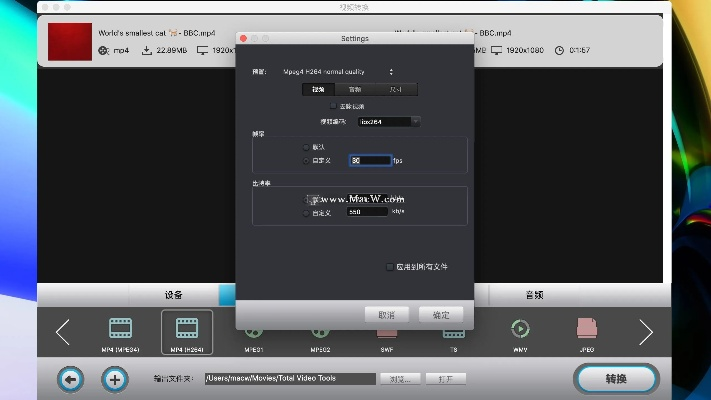This screenshot has height=400, width=711.
Task: Click the 确定 (OK) button
Action: click(x=441, y=315)
